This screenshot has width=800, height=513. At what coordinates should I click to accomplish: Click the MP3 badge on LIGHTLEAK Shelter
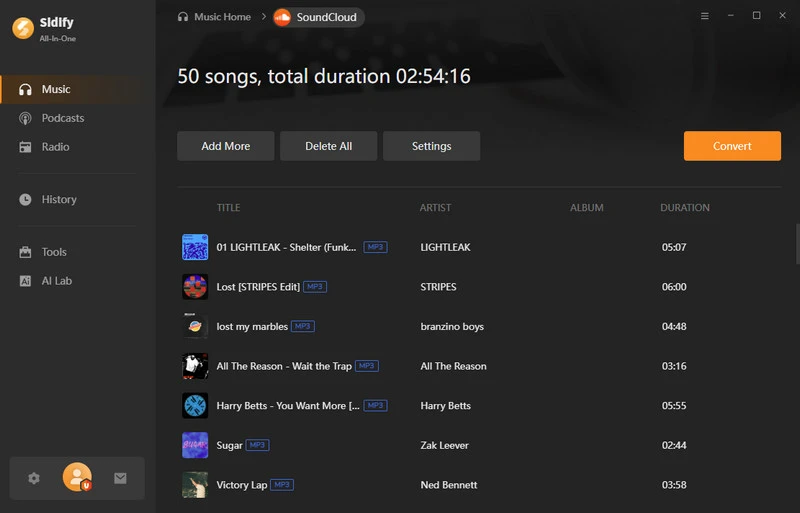point(376,247)
